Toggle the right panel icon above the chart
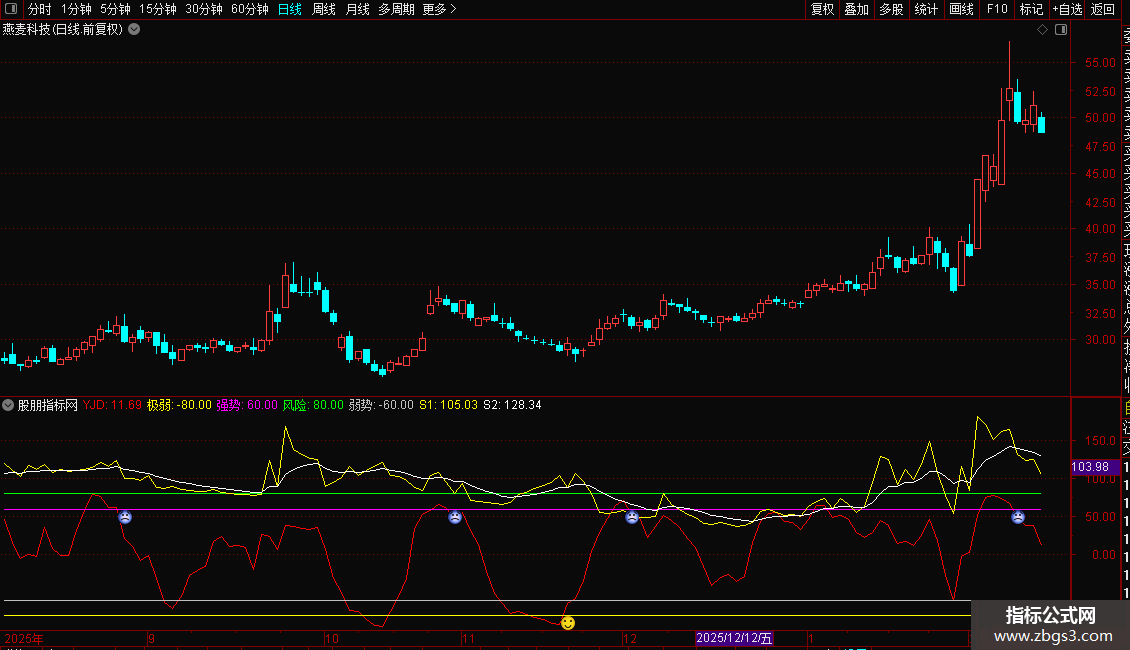Image resolution: width=1130 pixels, height=650 pixels. click(x=1061, y=30)
